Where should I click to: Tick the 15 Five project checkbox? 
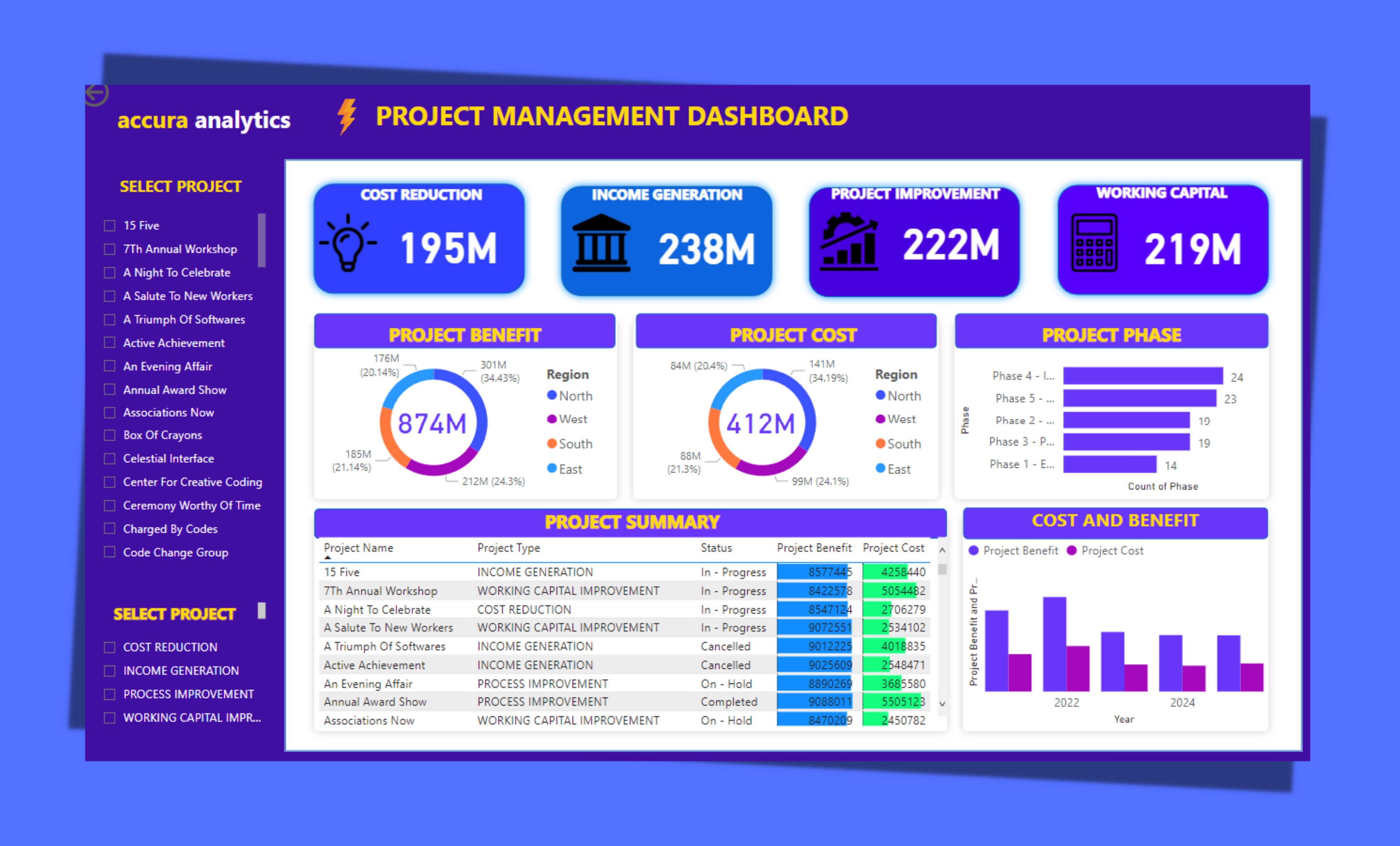(110, 226)
